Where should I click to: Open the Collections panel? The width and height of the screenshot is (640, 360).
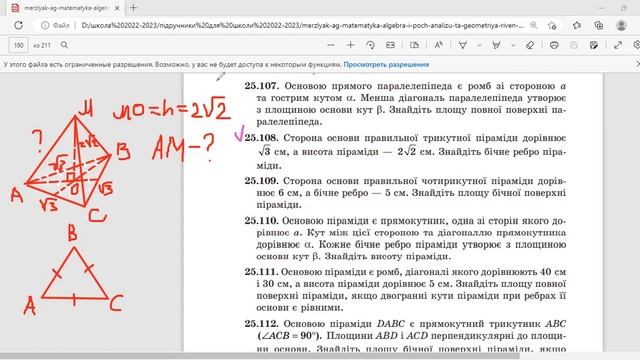(599, 25)
